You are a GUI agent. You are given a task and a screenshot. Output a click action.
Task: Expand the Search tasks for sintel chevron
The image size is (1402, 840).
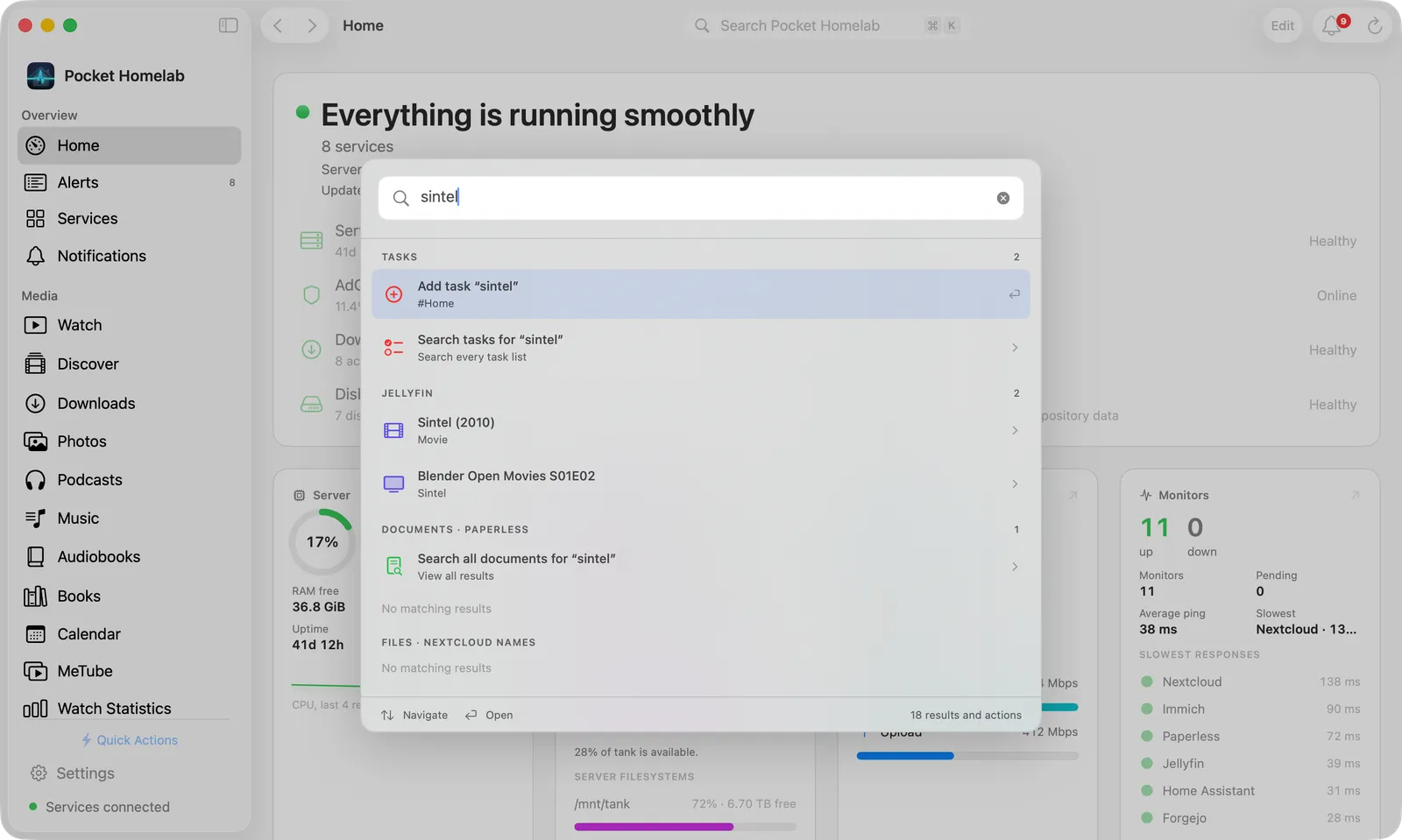click(1015, 348)
